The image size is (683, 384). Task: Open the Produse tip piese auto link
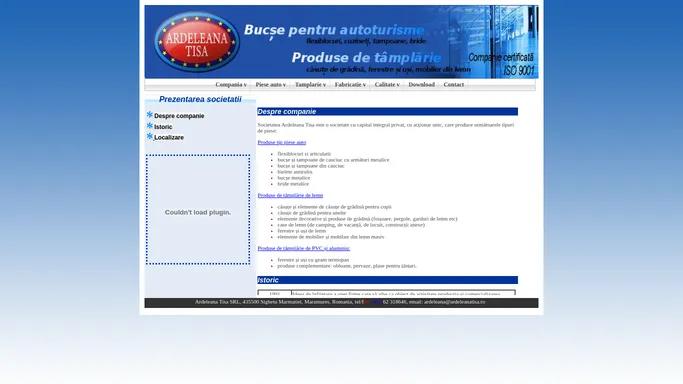282,142
